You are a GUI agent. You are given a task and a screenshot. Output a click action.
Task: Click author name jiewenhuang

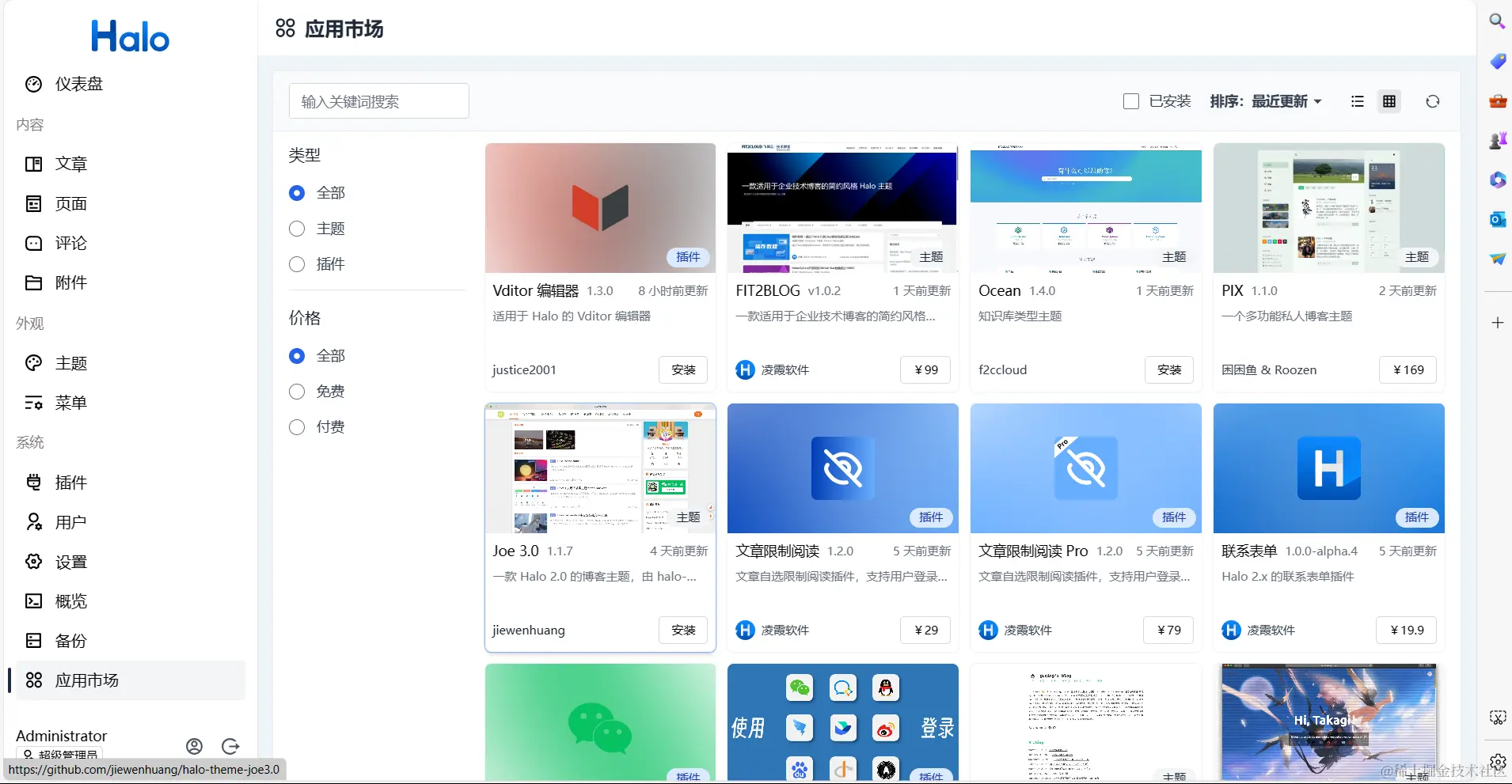tap(529, 630)
